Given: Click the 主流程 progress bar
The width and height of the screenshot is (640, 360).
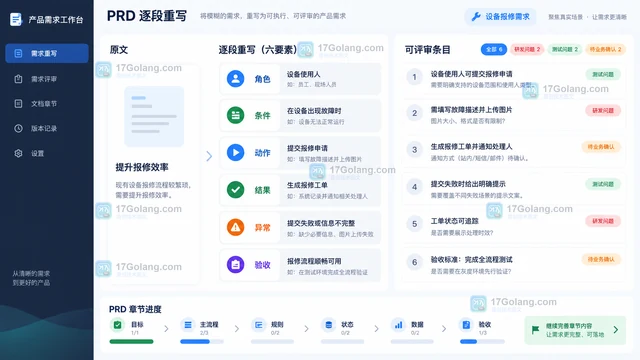Looking at the screenshot, I should tap(202, 342).
